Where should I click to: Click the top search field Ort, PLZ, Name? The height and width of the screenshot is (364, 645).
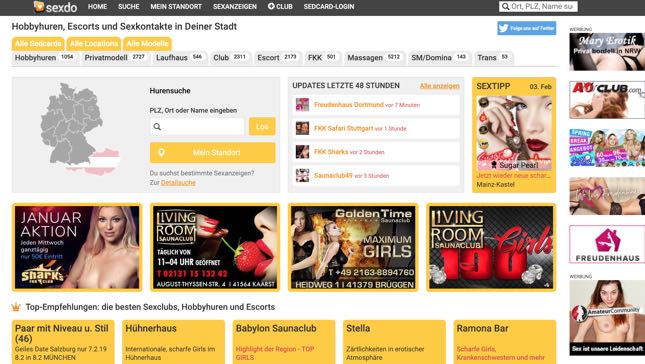point(538,7)
